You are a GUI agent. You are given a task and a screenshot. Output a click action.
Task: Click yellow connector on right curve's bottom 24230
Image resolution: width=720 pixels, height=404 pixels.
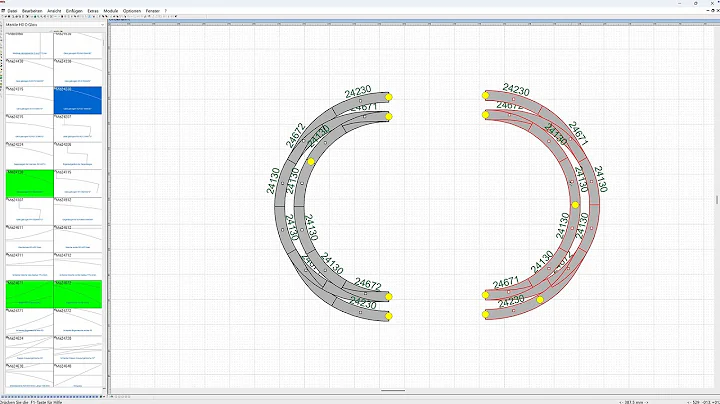tap(540, 300)
